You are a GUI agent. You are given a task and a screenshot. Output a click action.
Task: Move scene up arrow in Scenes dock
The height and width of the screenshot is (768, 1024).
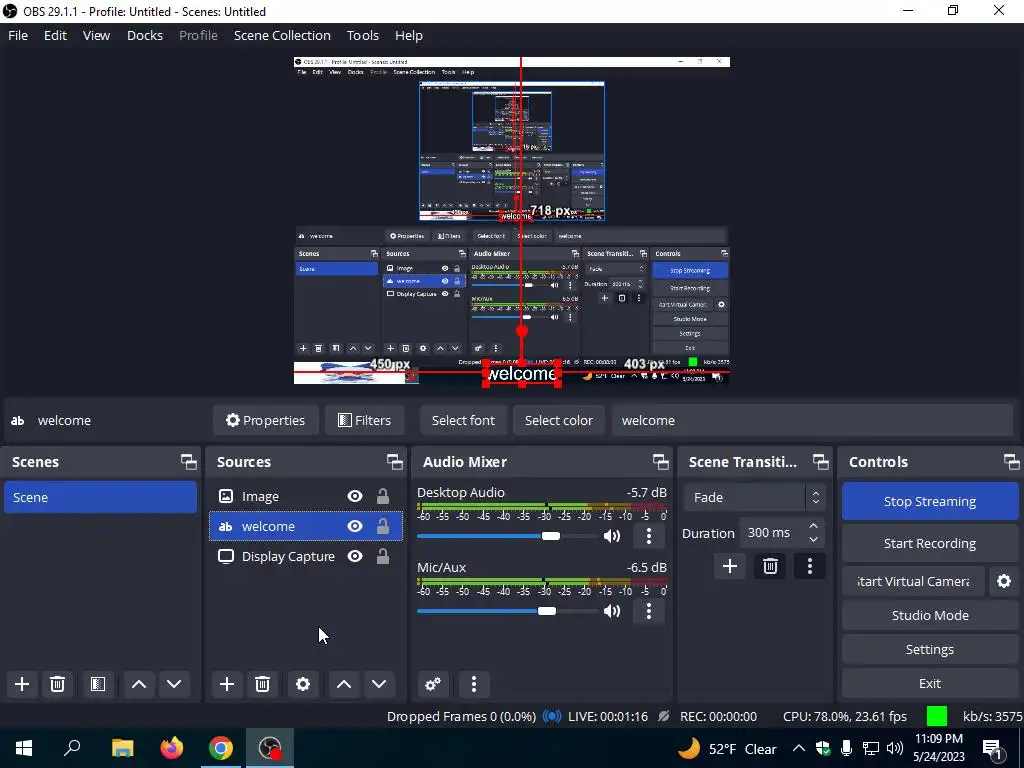[138, 684]
